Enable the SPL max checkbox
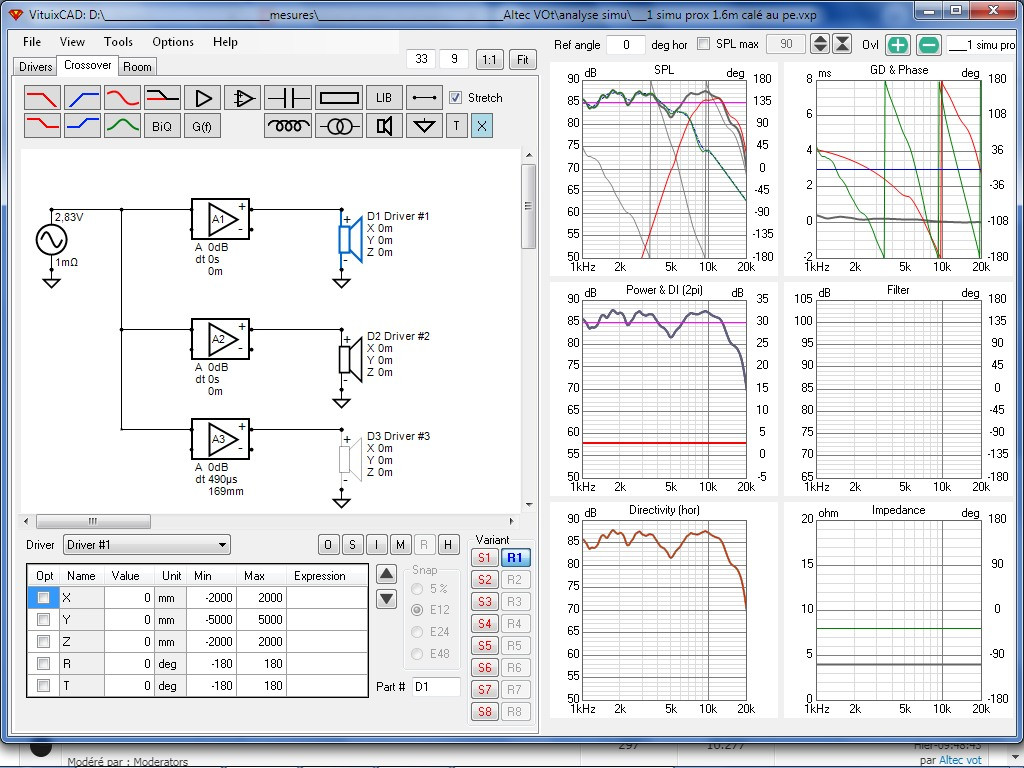The width and height of the screenshot is (1024, 768). (x=703, y=44)
